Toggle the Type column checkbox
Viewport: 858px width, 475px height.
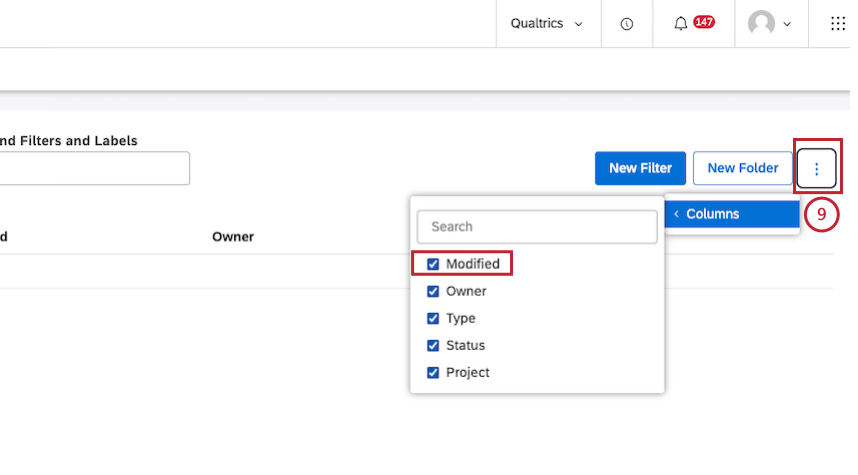coord(433,318)
